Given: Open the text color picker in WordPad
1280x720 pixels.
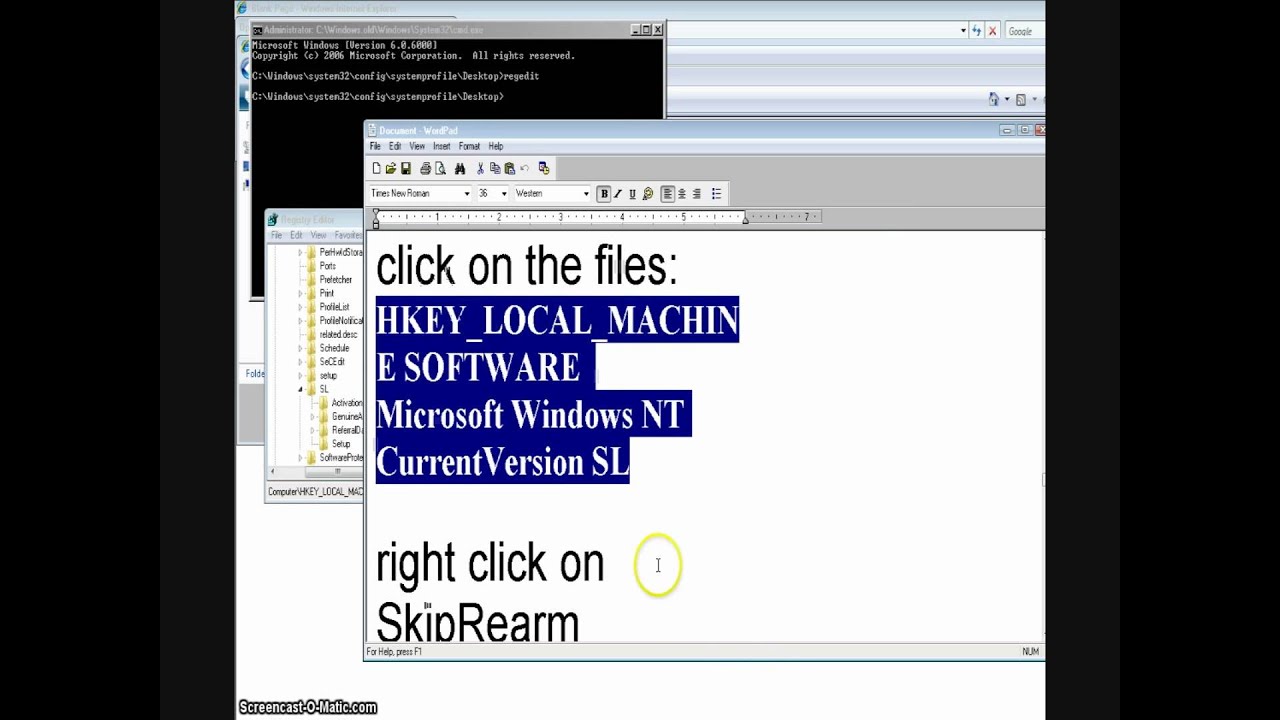Looking at the screenshot, I should (x=647, y=194).
